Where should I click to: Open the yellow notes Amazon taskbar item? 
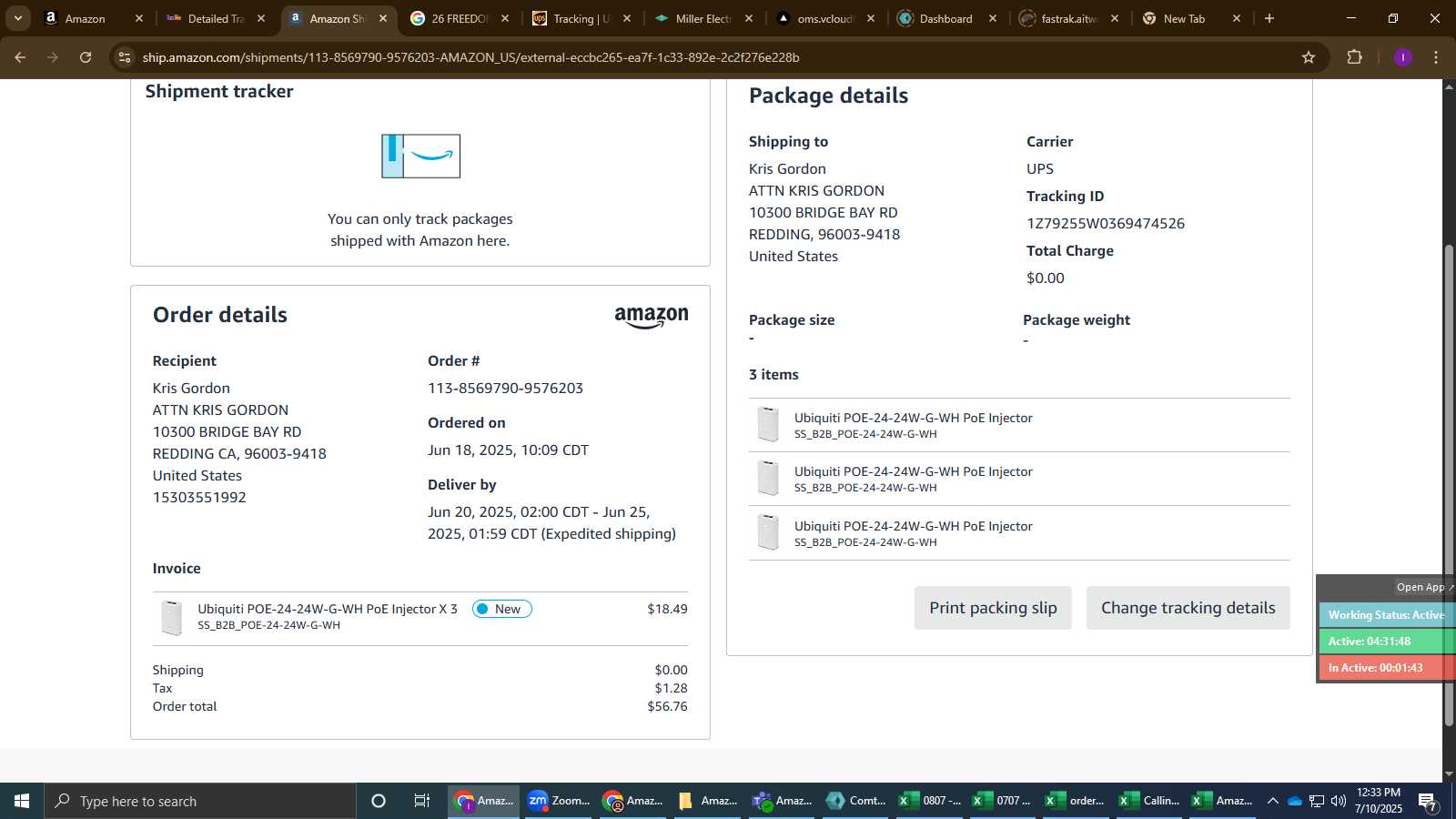point(707,801)
